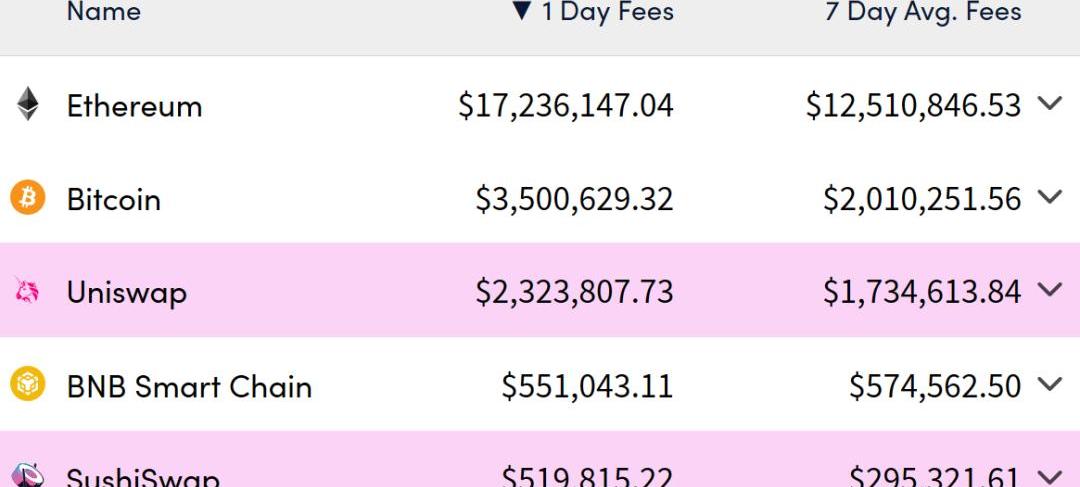1080x487 pixels.
Task: Click the orange Bitcoin logo icon
Action: coord(28,198)
